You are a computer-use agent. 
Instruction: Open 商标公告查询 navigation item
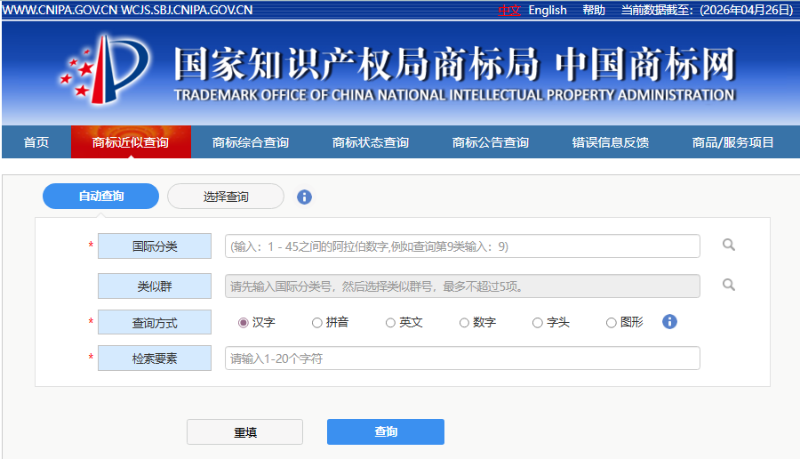pyautogui.click(x=490, y=142)
